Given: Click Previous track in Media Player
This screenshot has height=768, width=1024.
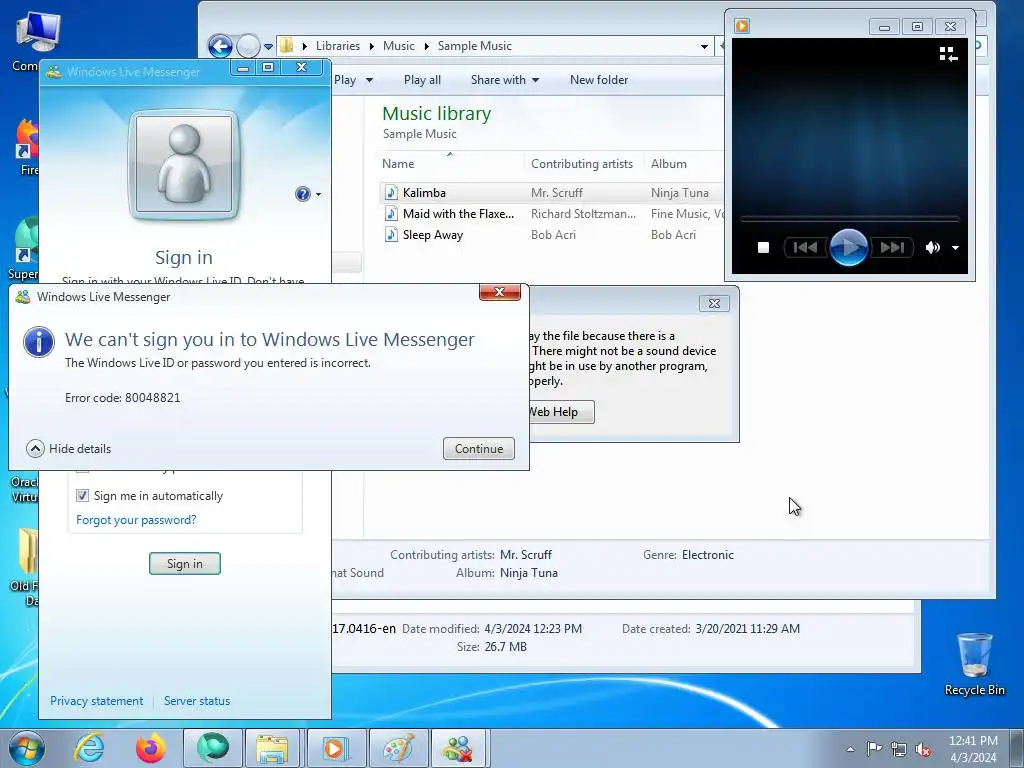Looking at the screenshot, I should click(x=805, y=248).
